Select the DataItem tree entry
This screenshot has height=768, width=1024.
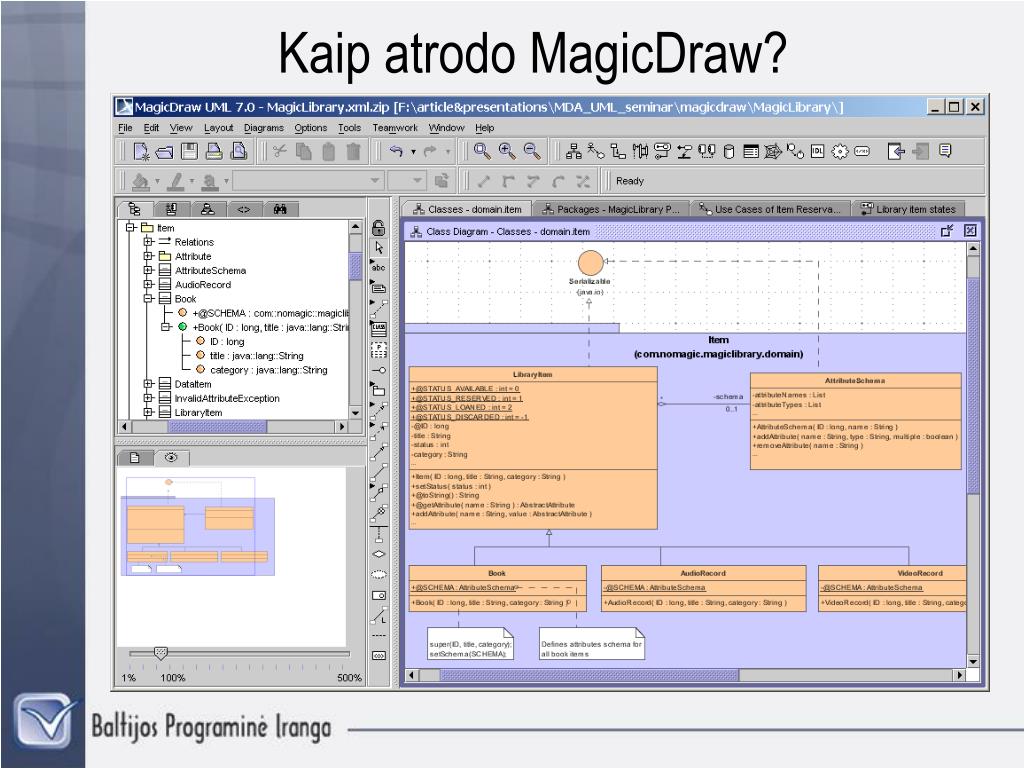pyautogui.click(x=193, y=384)
